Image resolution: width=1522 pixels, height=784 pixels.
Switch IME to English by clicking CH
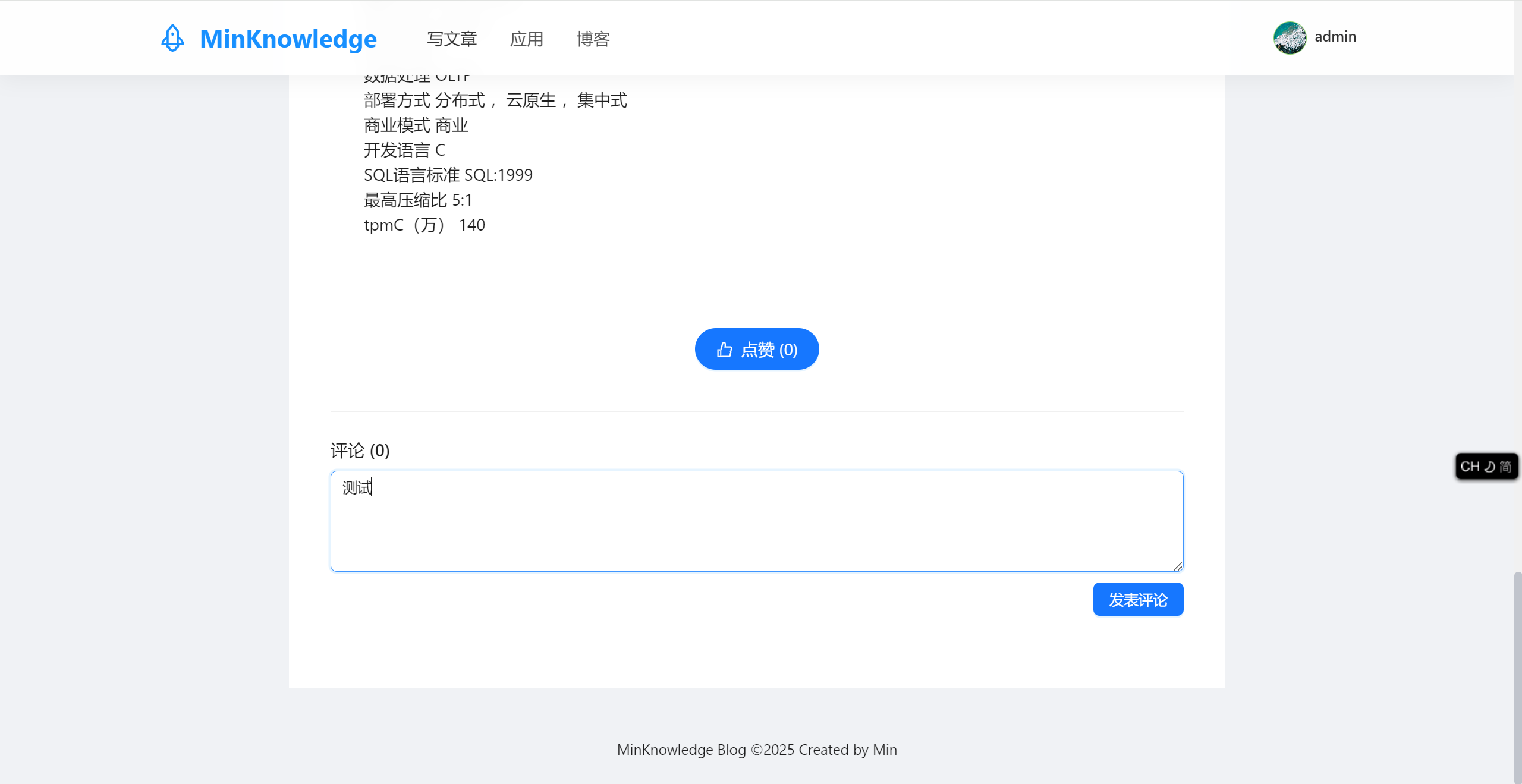click(1470, 467)
